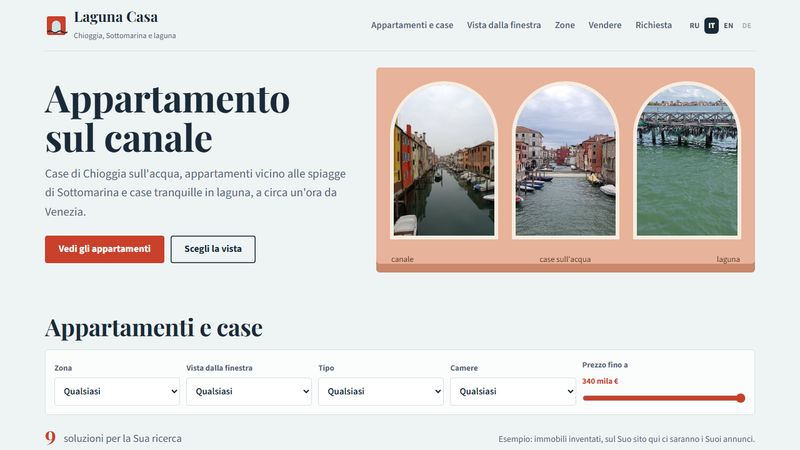
Task: Switch language to RU
Action: tap(694, 26)
